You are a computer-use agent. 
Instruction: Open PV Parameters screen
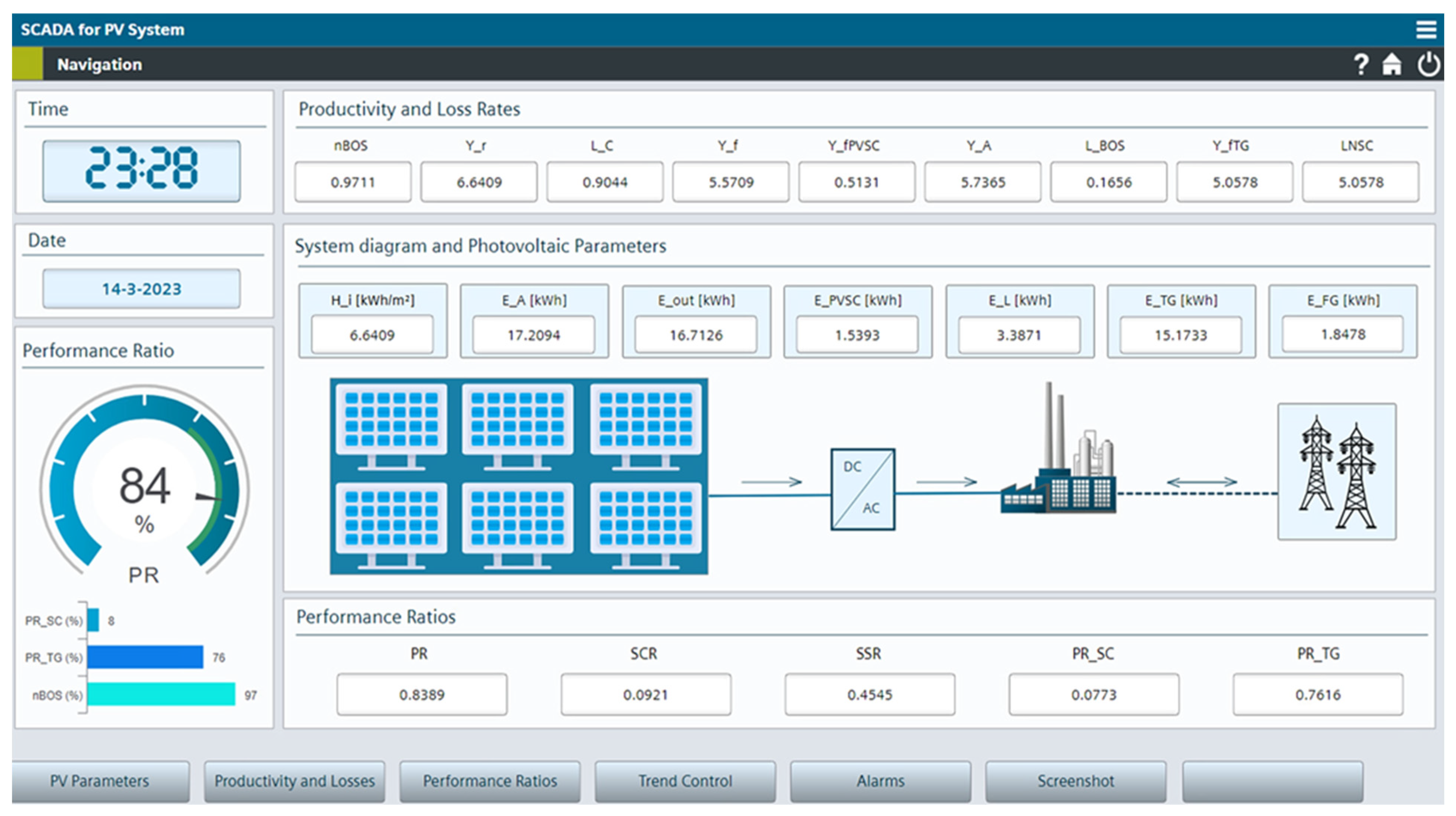point(100,781)
